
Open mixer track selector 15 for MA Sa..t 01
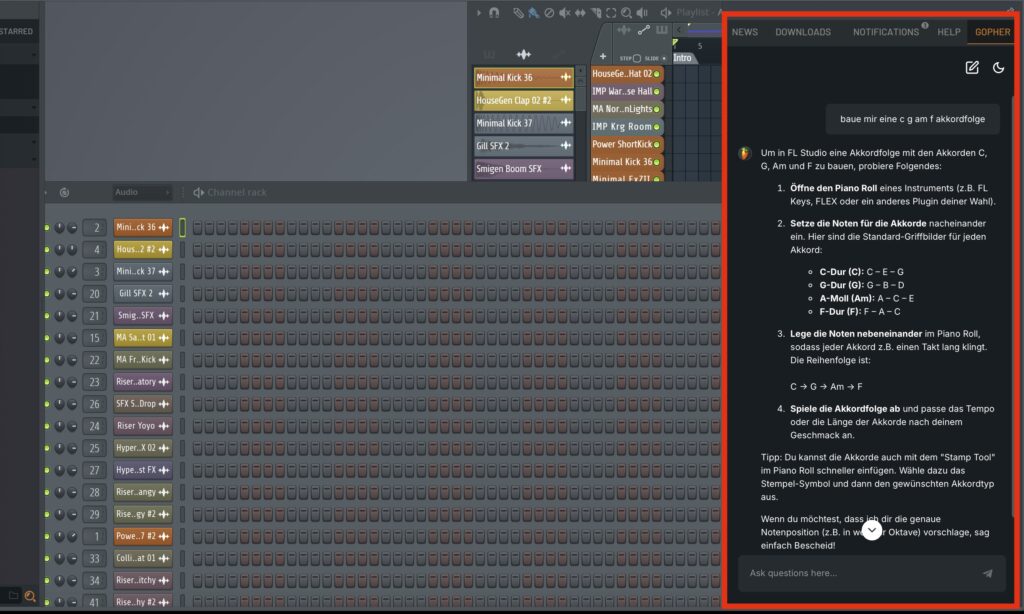95,338
